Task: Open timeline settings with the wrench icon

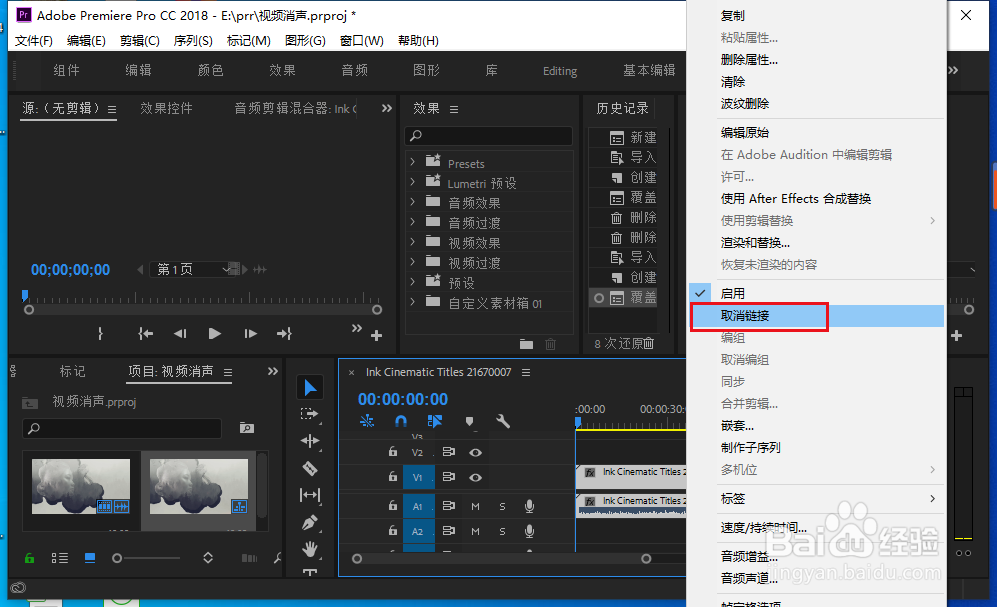Action: point(503,421)
